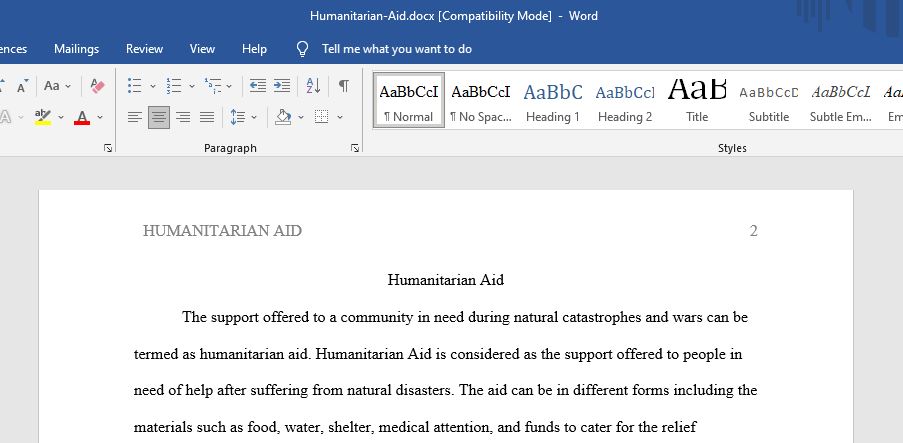Open the Mailings tab

point(77,49)
